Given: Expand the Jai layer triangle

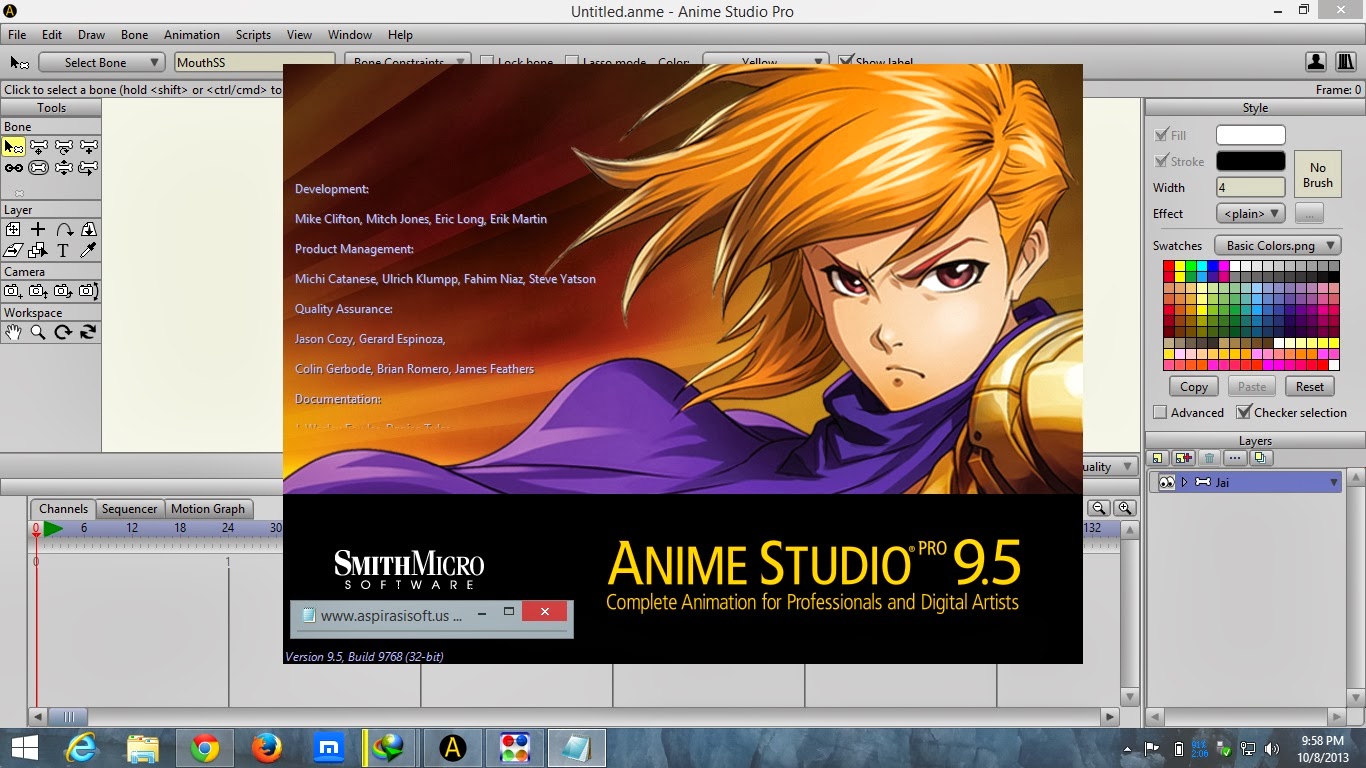Looking at the screenshot, I should pos(1185,482).
